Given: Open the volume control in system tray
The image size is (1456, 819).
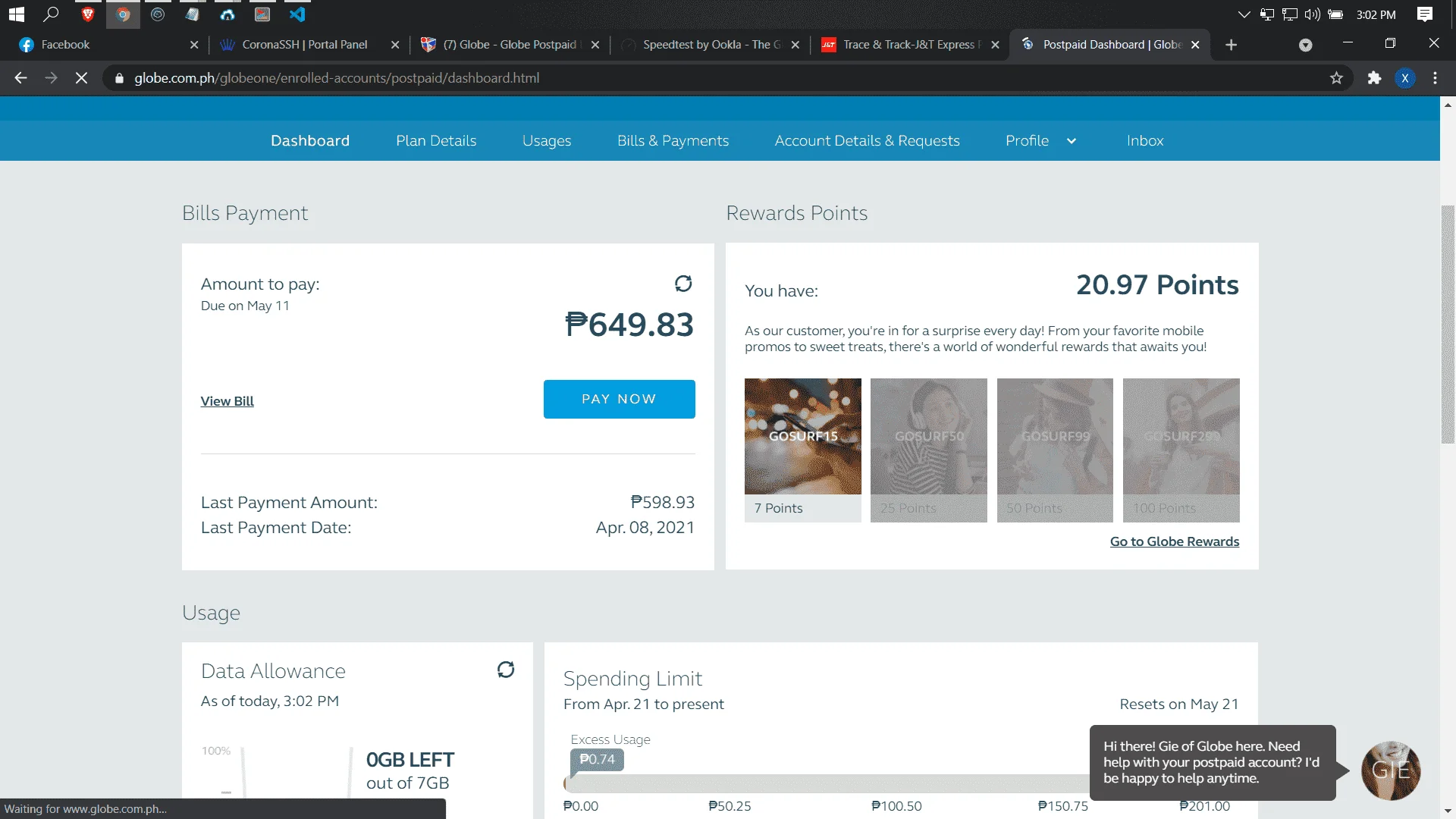Looking at the screenshot, I should click(1313, 14).
